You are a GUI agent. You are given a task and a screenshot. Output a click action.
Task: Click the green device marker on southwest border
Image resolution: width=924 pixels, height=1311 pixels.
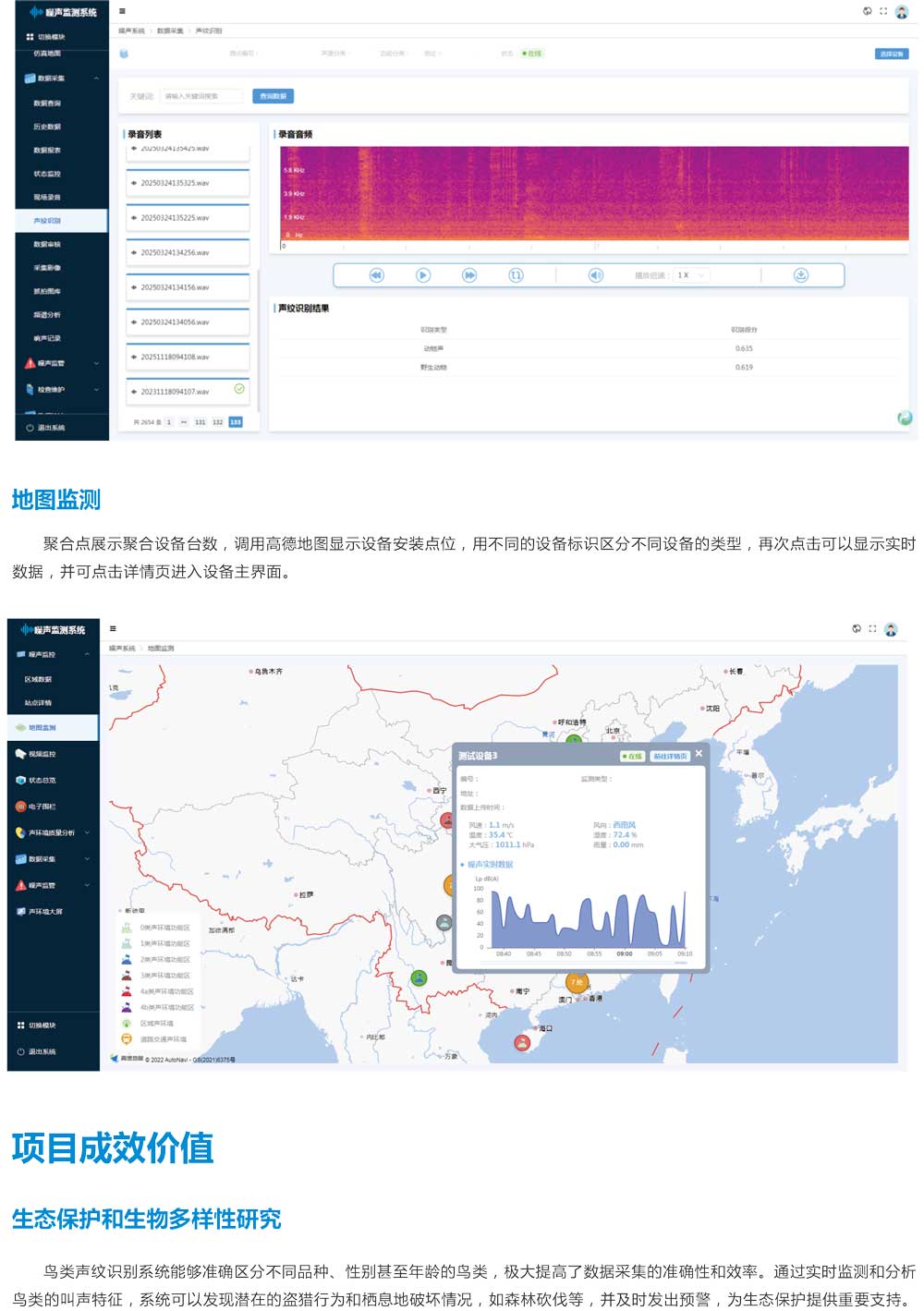pos(419,977)
